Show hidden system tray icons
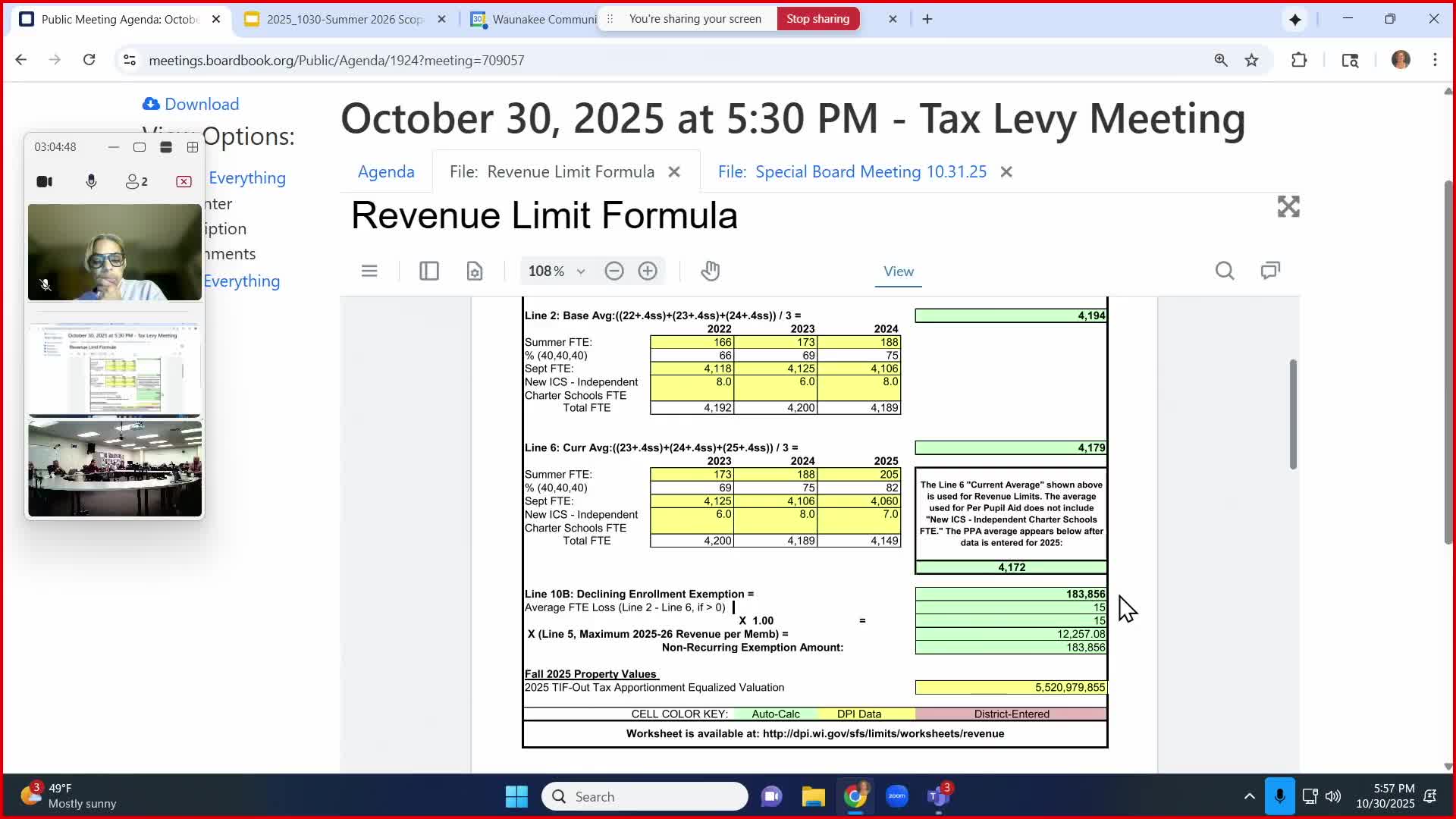The height and width of the screenshot is (819, 1456). [x=1249, y=796]
